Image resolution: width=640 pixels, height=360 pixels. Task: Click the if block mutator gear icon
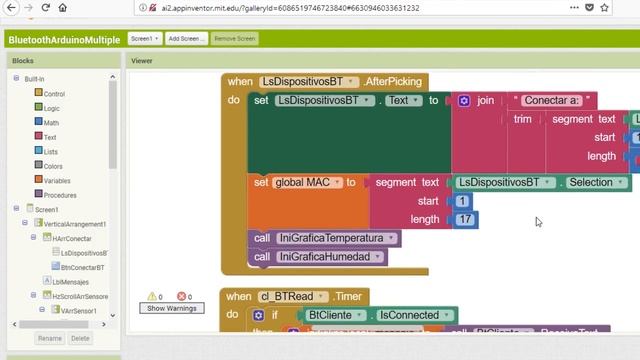[x=258, y=315]
